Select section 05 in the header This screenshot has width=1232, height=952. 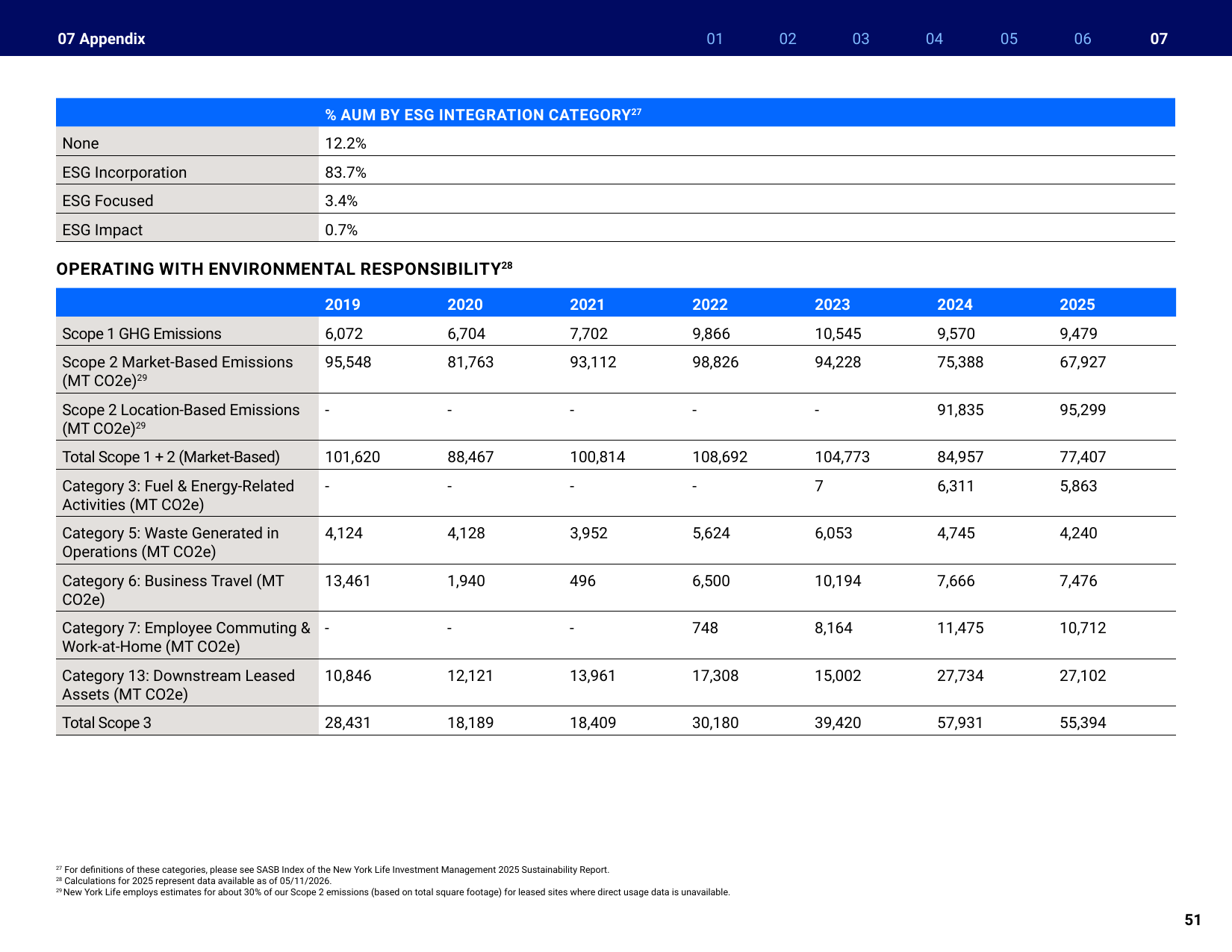(1009, 39)
